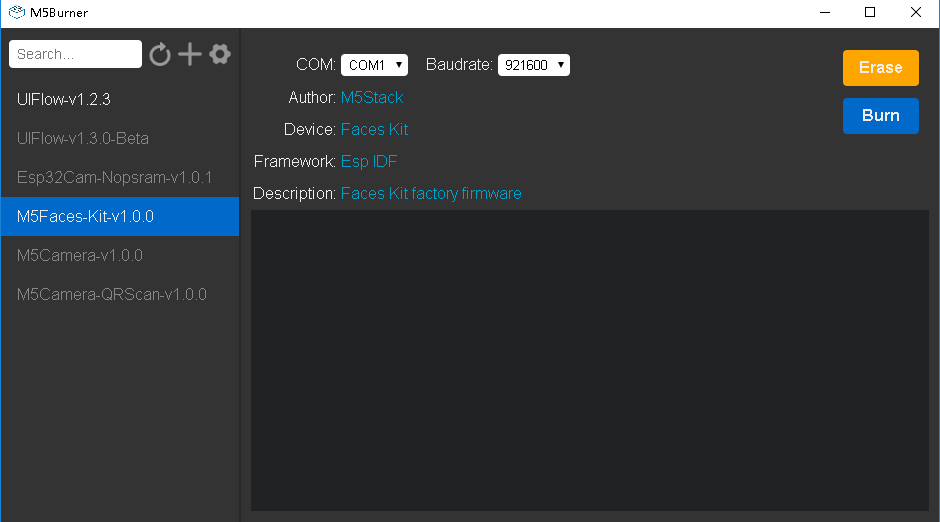This screenshot has width=940, height=522.
Task: Select UIFlow-v1.2.3 firmware
Action: pos(64,99)
